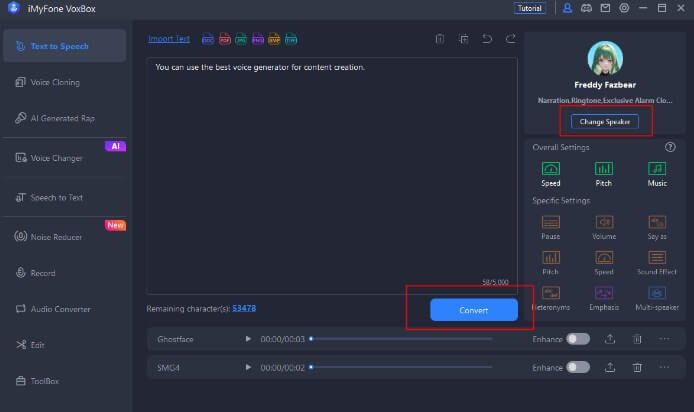Import a DOC file via blue icon

[208, 39]
